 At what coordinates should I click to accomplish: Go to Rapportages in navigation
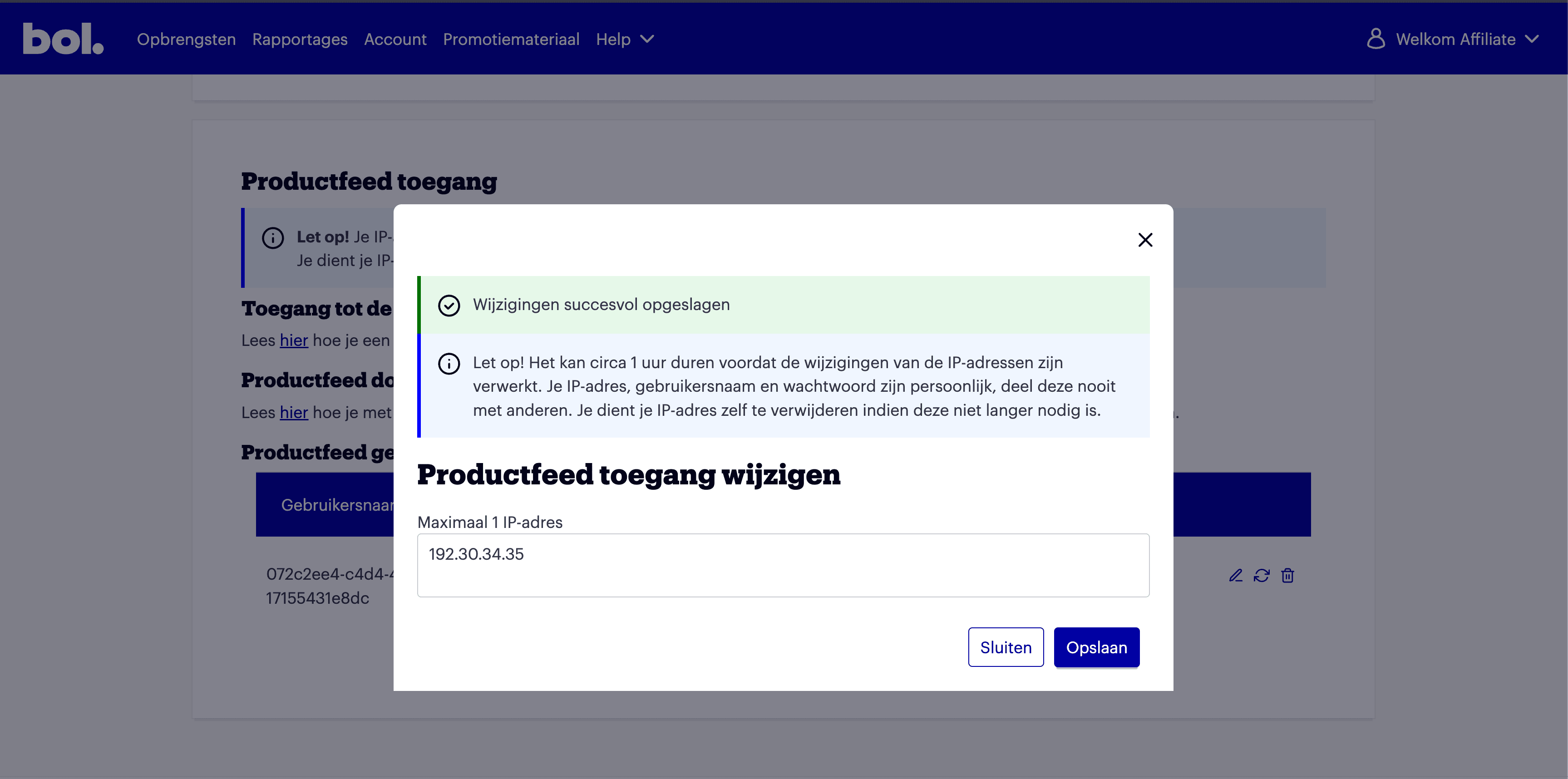tap(300, 39)
